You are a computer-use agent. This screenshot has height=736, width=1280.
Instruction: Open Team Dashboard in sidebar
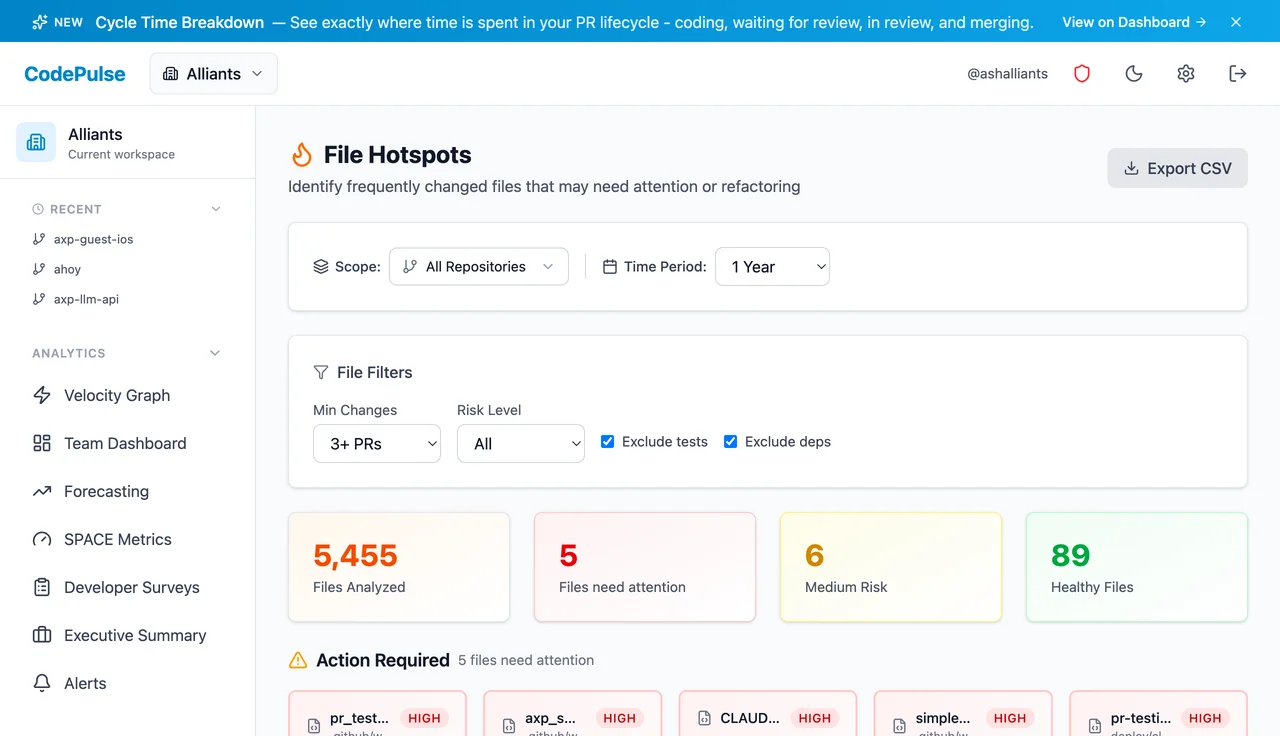[128, 443]
